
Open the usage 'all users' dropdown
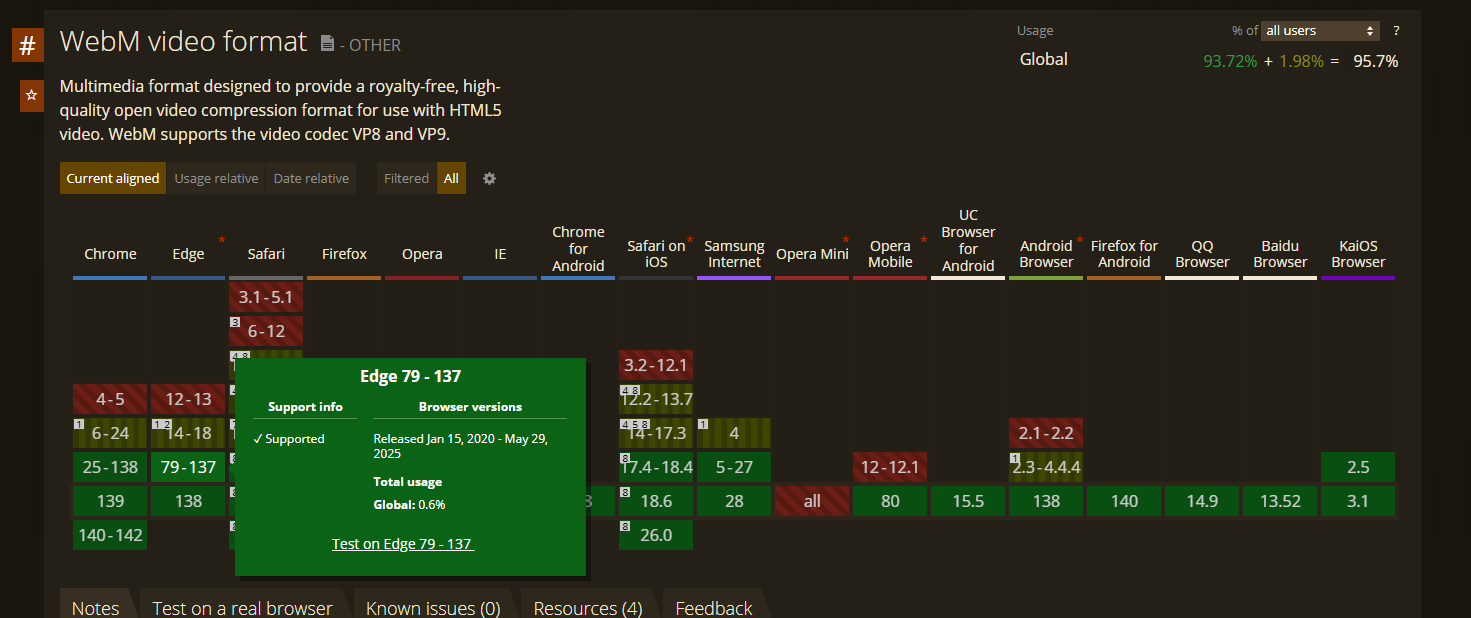point(1320,31)
